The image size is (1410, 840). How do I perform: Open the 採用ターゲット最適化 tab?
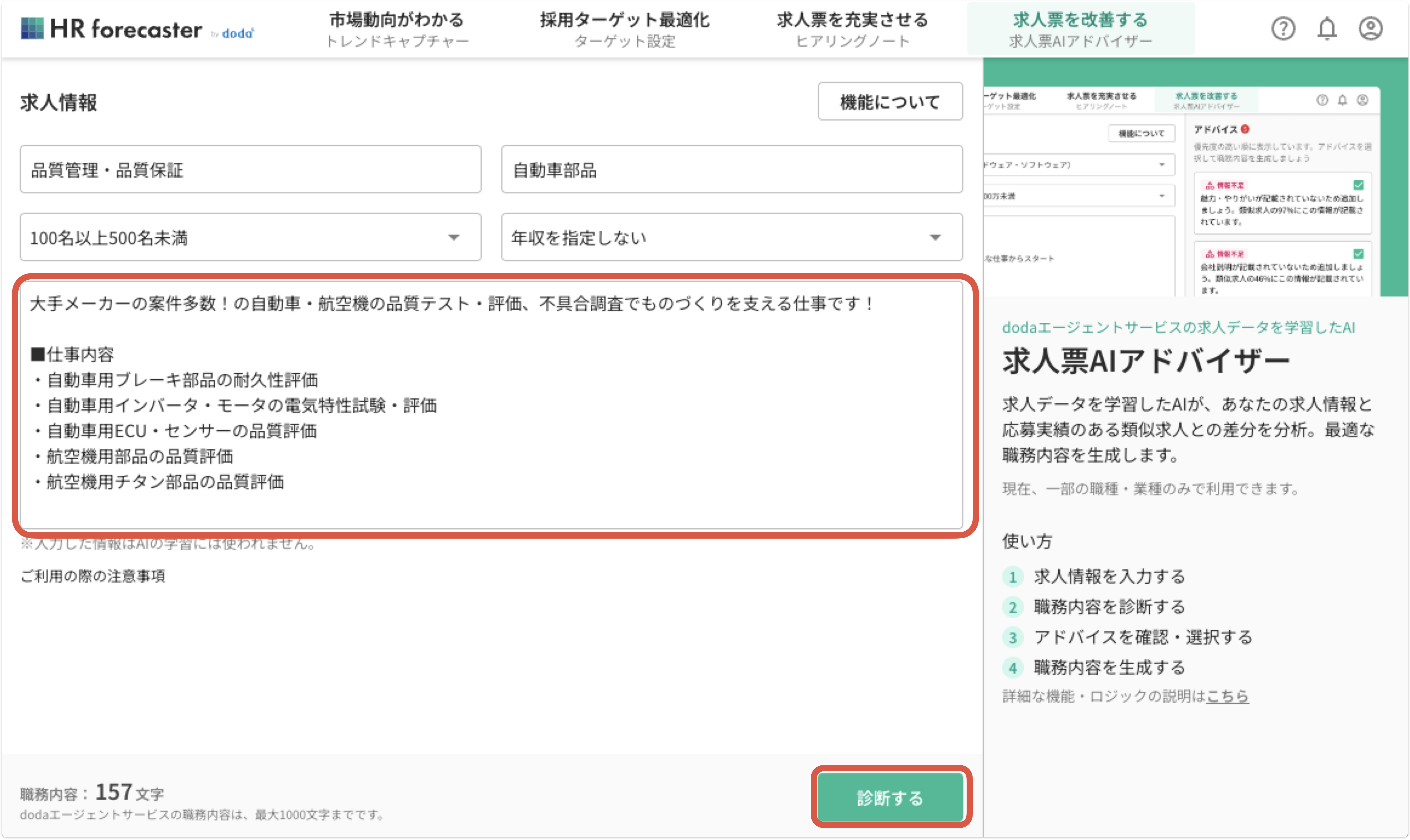click(624, 30)
